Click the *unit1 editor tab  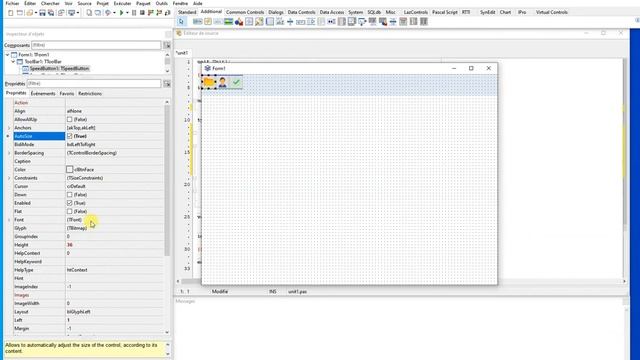[x=182, y=53]
